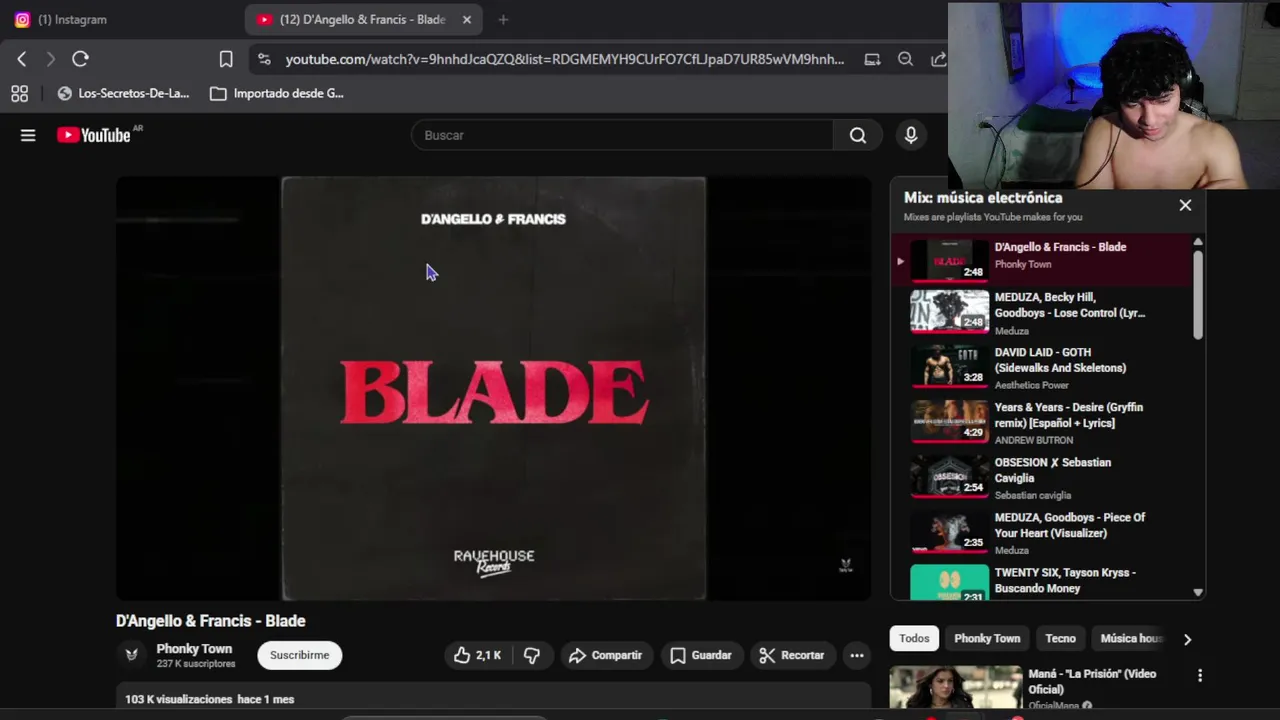1280x720 pixels.
Task: Open site information icon in address bar
Action: tap(264, 59)
